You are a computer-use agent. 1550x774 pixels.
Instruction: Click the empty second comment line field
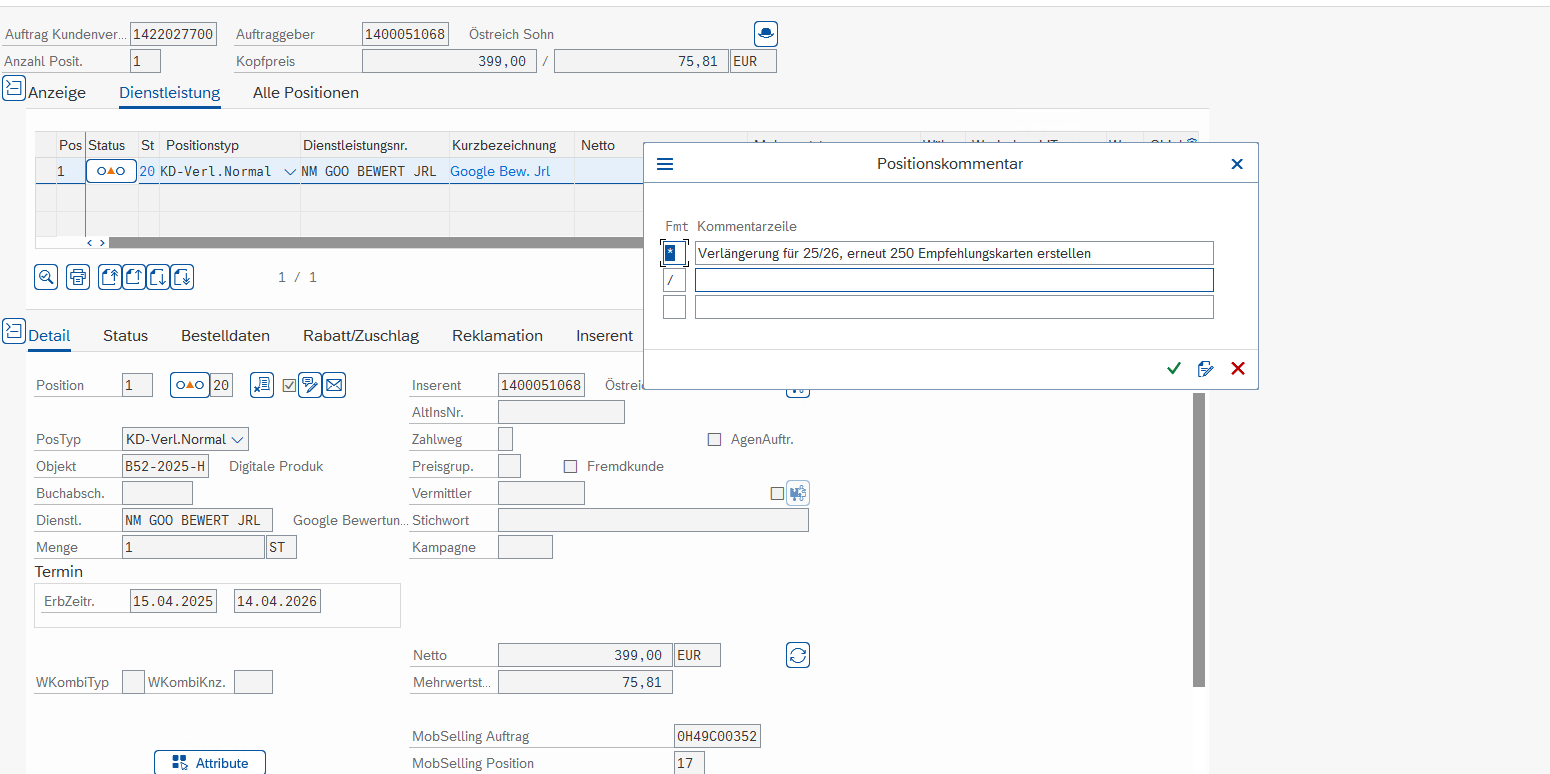[x=954, y=280]
